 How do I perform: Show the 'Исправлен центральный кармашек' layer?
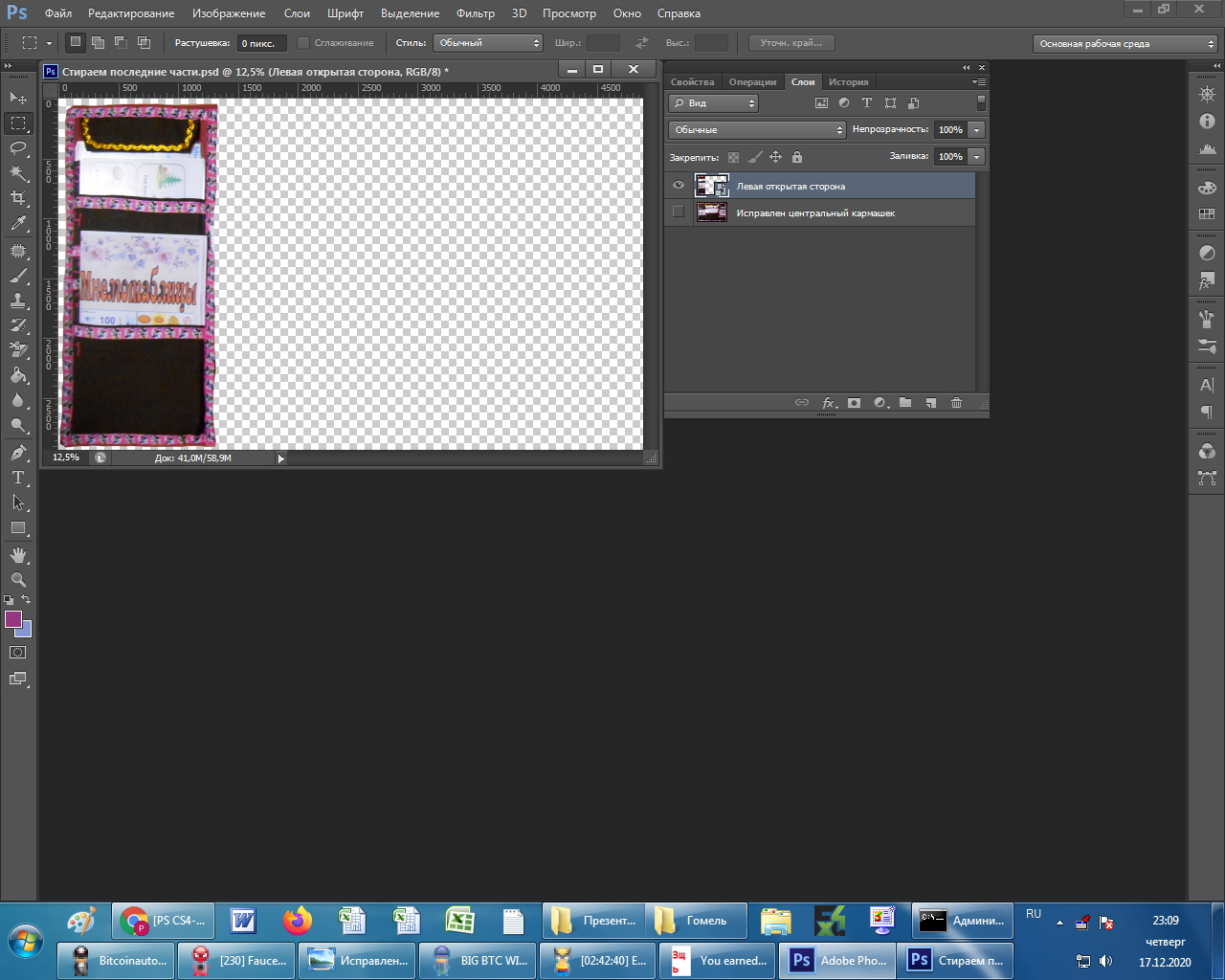point(679,212)
